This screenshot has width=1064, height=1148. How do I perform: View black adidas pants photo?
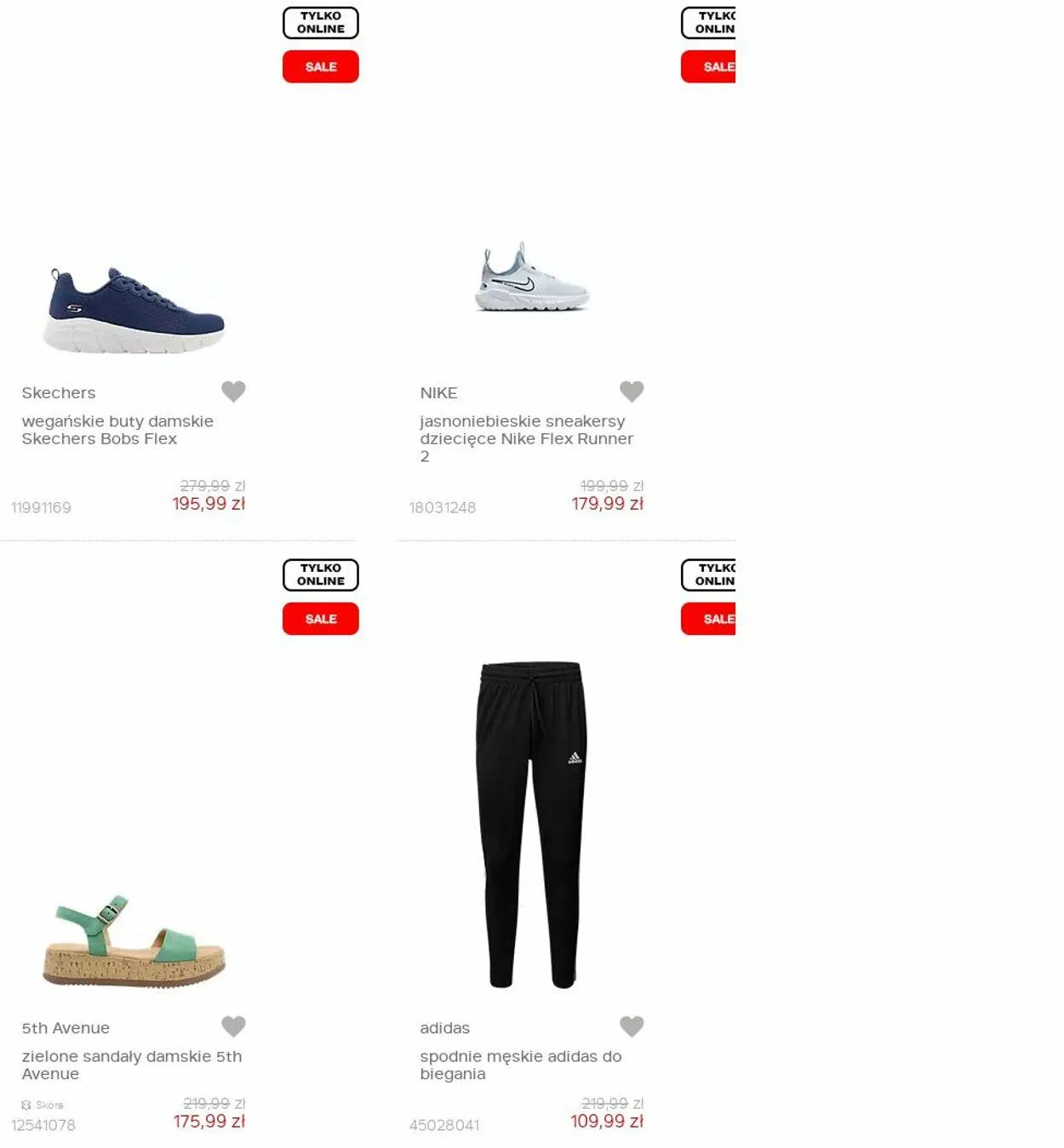(532, 825)
